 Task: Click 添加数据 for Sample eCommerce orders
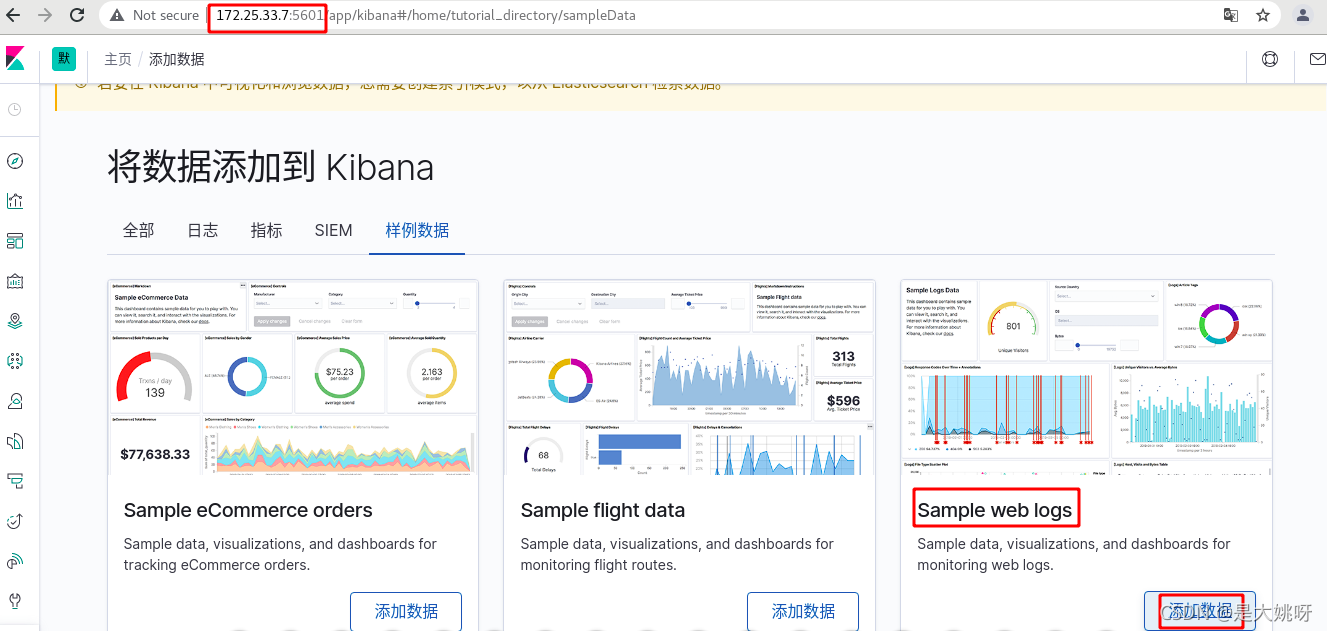point(406,611)
